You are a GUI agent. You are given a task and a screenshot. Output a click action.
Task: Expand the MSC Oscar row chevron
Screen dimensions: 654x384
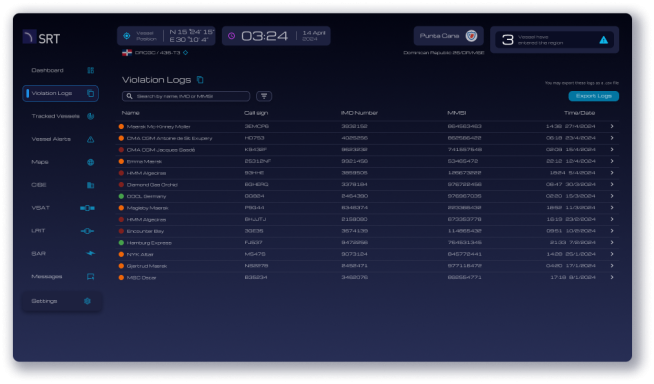coord(612,277)
